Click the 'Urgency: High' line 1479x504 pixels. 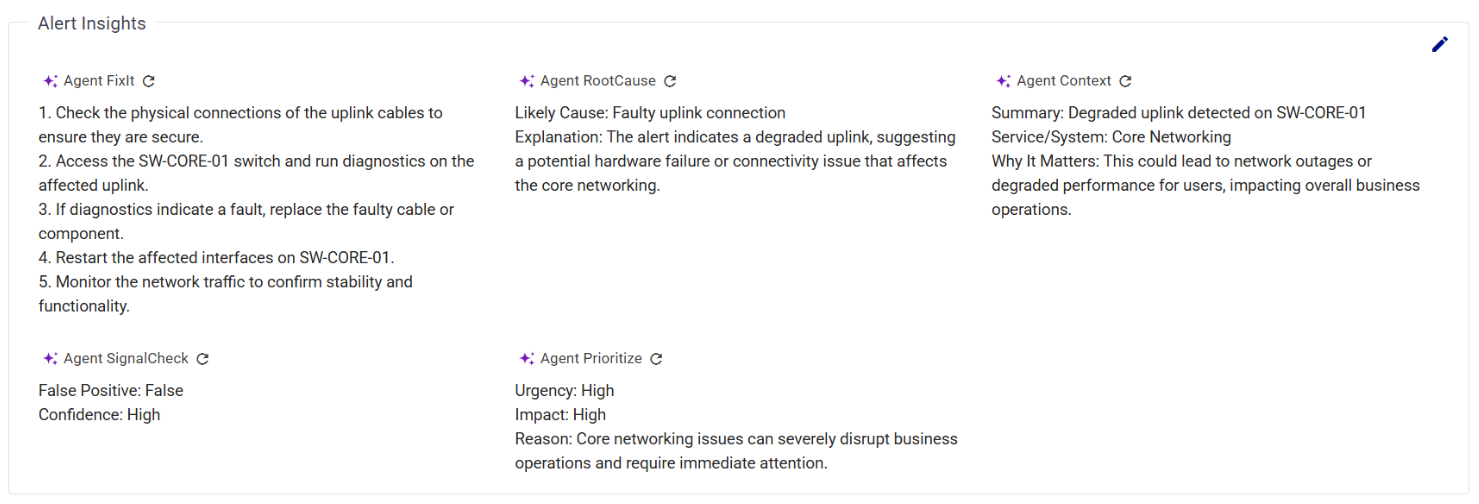(x=564, y=391)
